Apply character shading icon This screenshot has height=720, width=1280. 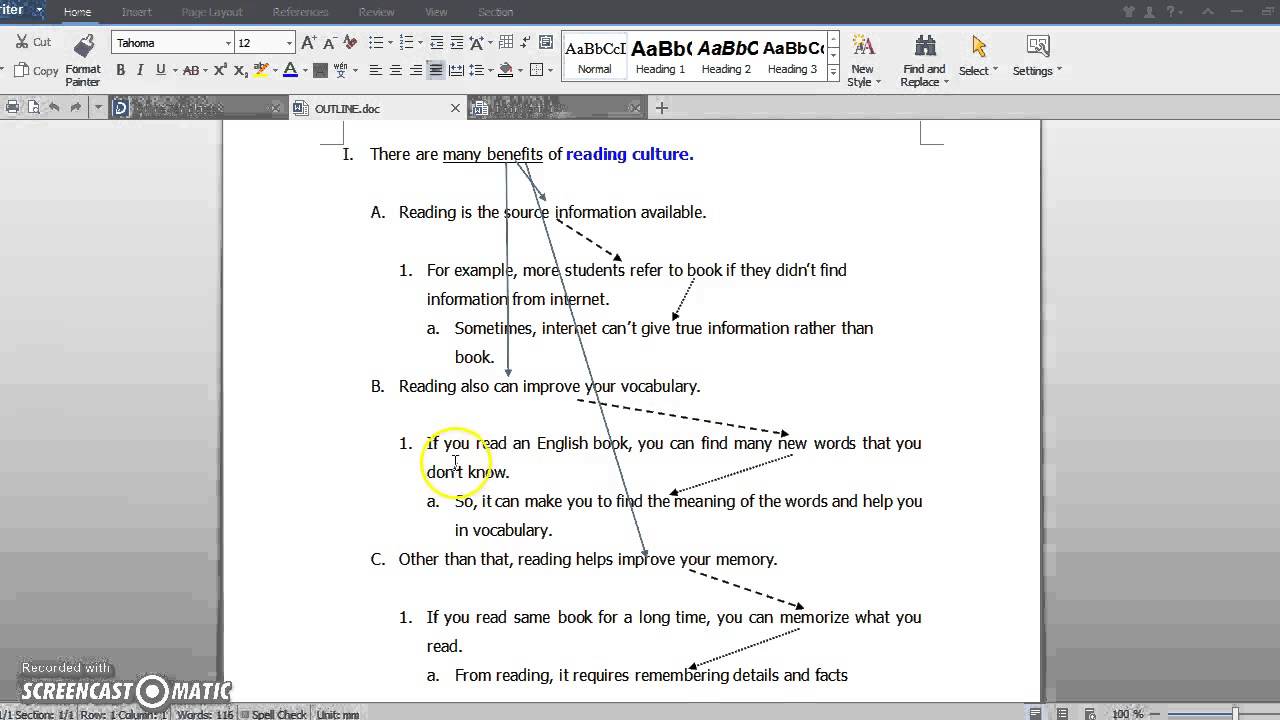click(x=320, y=70)
